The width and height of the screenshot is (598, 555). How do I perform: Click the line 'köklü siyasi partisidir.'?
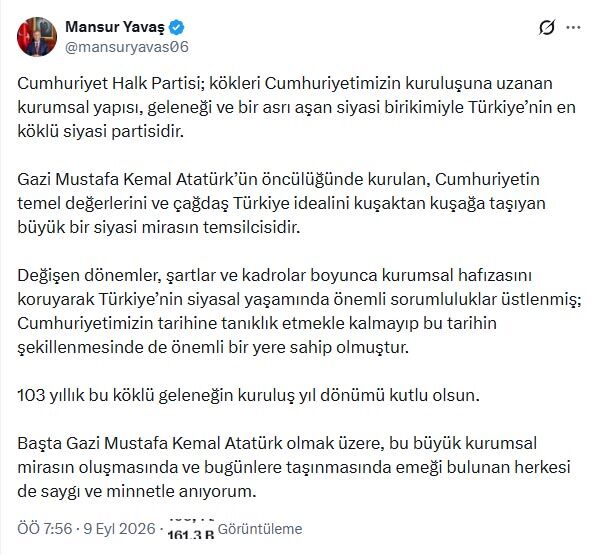[101, 131]
